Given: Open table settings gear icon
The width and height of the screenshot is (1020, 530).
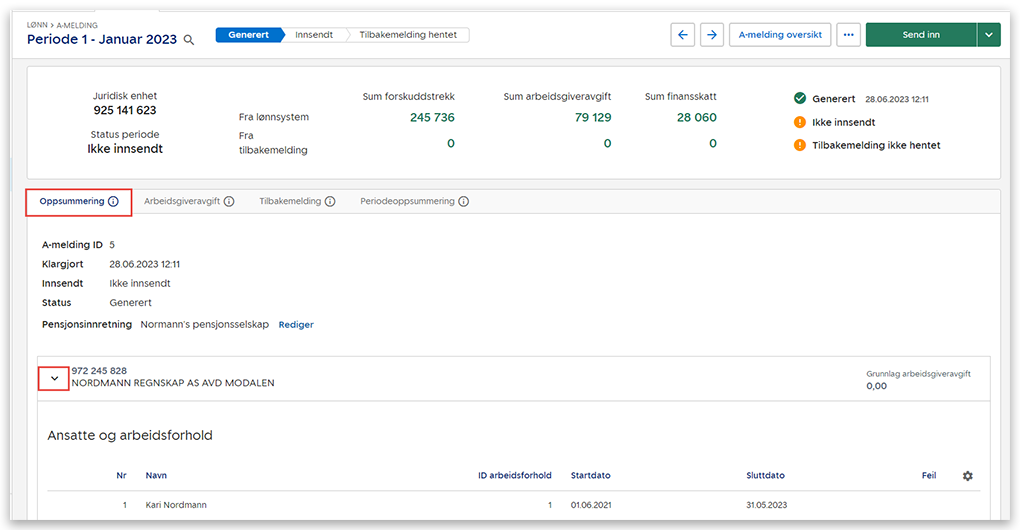Looking at the screenshot, I should click(x=967, y=476).
